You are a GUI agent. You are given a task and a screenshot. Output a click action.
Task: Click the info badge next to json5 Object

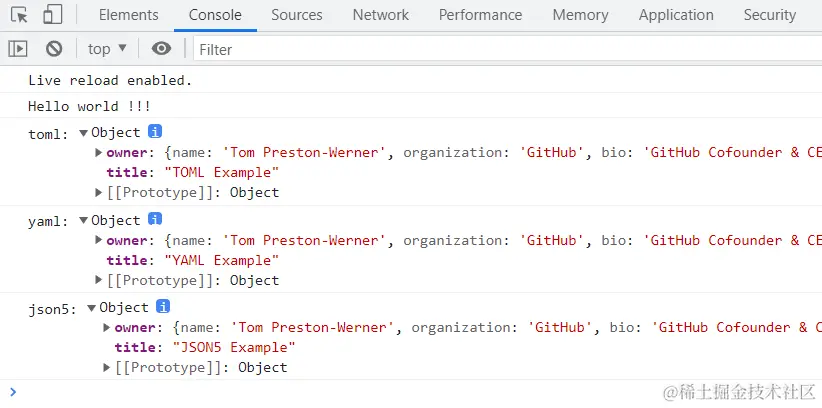163,307
